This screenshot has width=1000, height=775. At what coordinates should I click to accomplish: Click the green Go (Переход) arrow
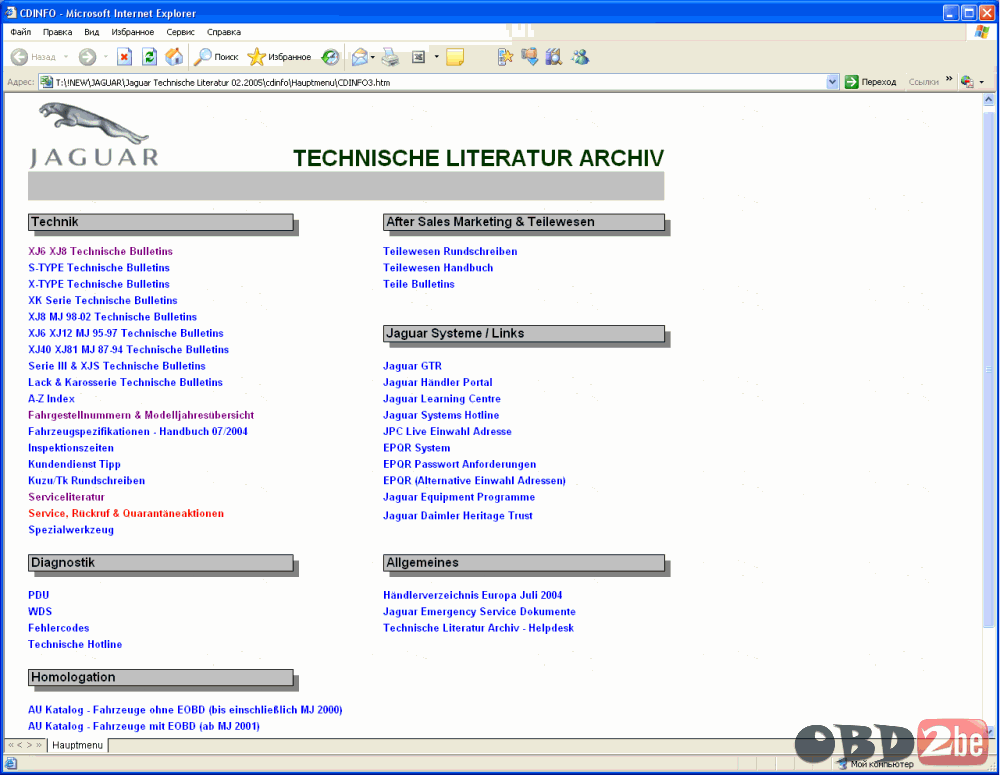pyautogui.click(x=851, y=82)
